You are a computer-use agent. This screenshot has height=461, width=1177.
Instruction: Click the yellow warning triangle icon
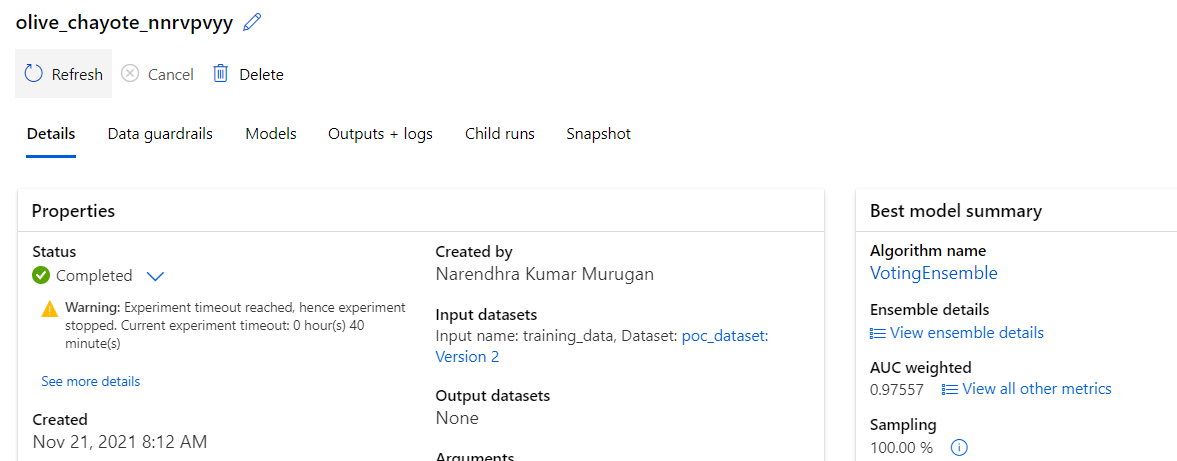click(50, 308)
